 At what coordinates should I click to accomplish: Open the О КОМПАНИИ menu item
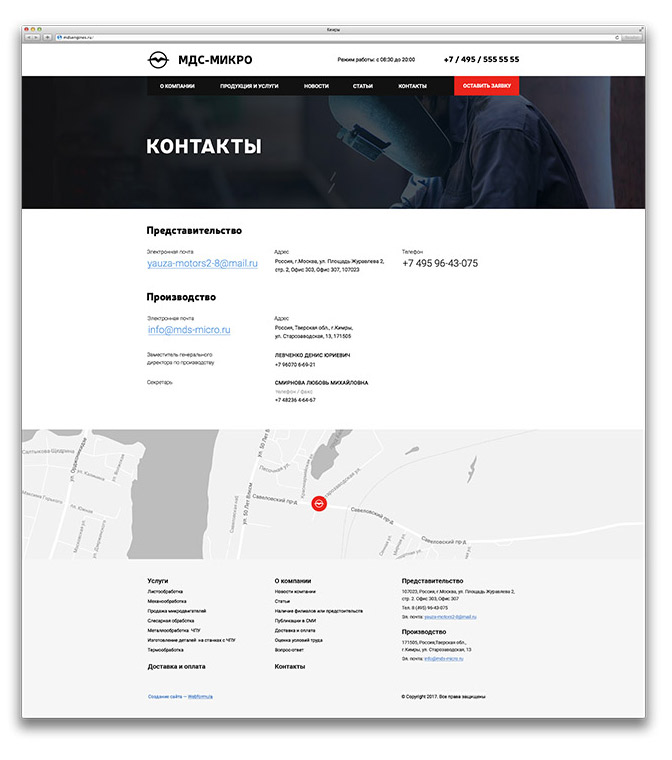177,86
